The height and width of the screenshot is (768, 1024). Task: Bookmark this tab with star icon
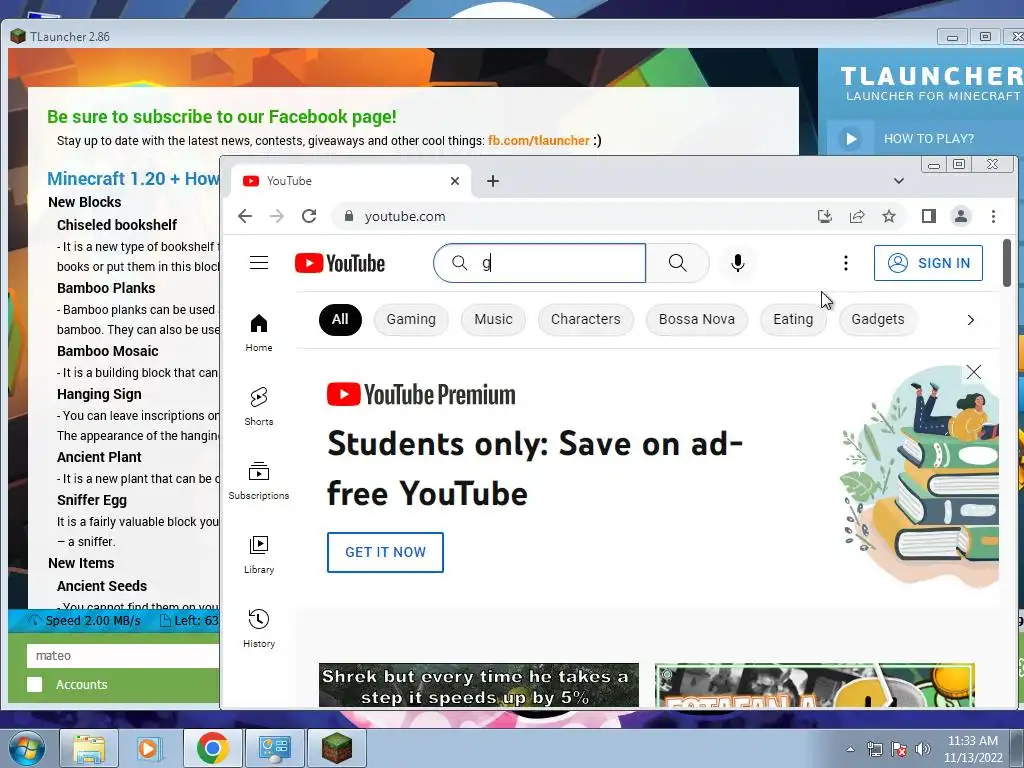coord(889,216)
